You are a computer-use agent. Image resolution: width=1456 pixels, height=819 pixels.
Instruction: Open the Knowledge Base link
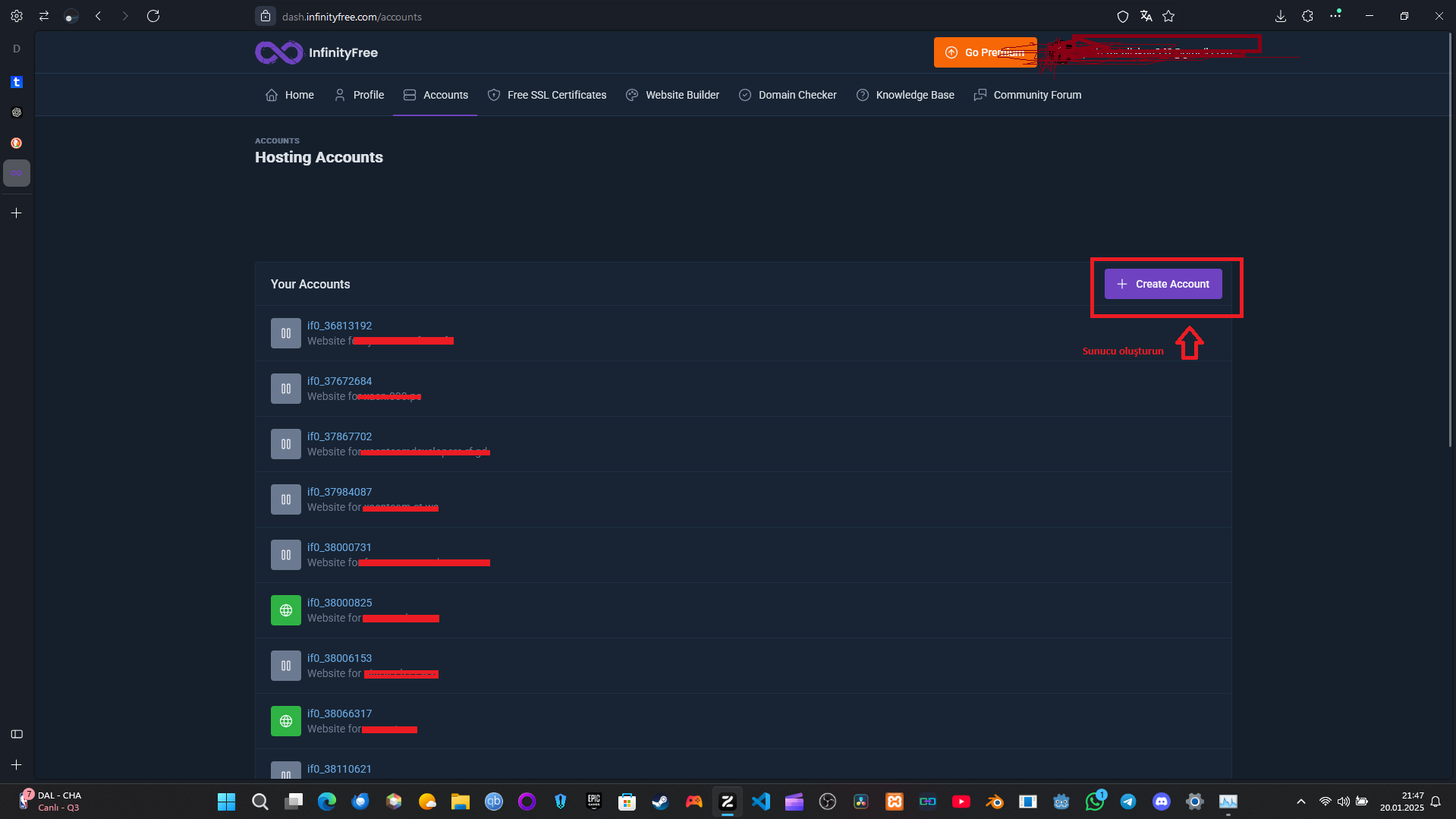pos(905,95)
